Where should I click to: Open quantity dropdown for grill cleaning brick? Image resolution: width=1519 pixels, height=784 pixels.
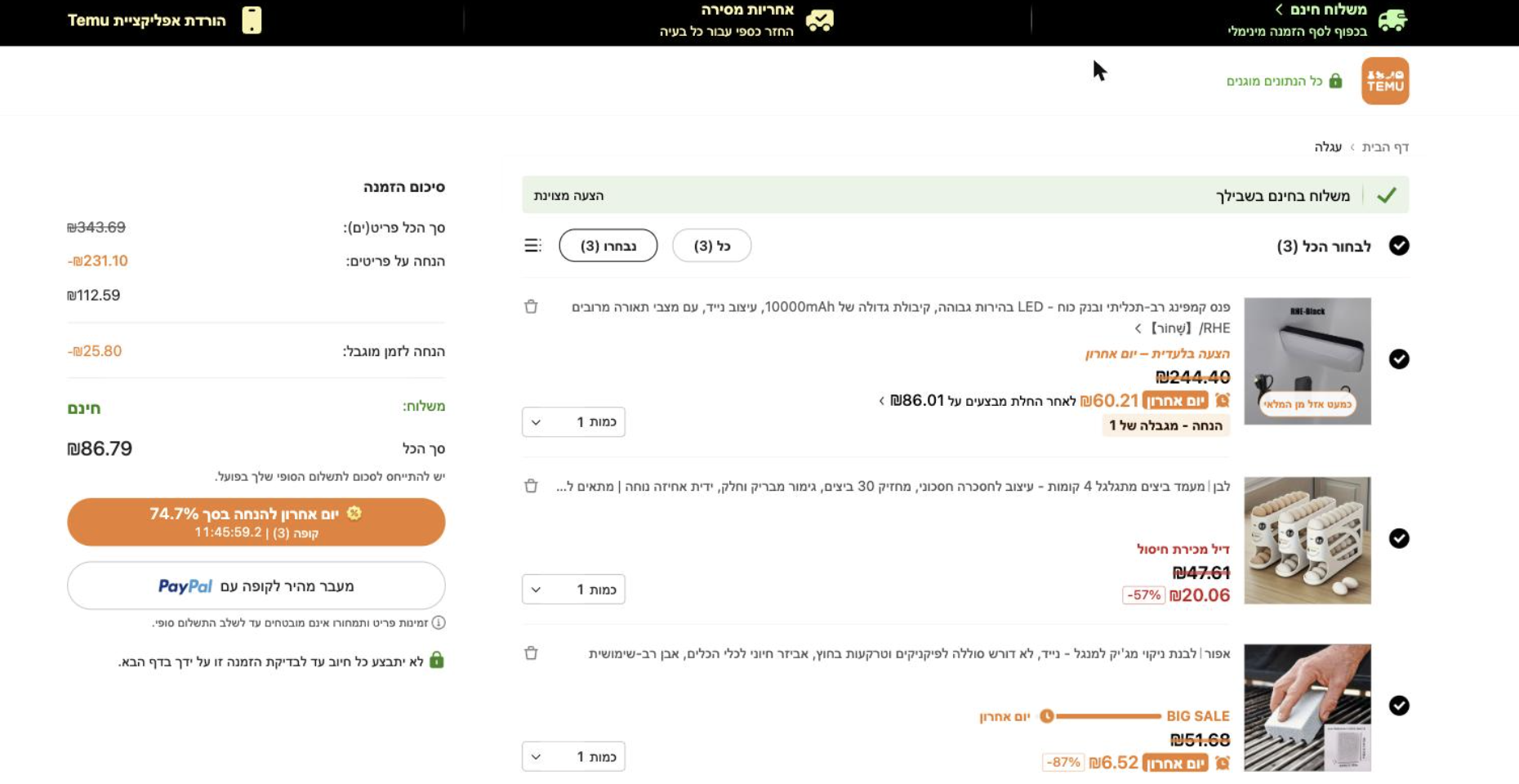pyautogui.click(x=573, y=757)
